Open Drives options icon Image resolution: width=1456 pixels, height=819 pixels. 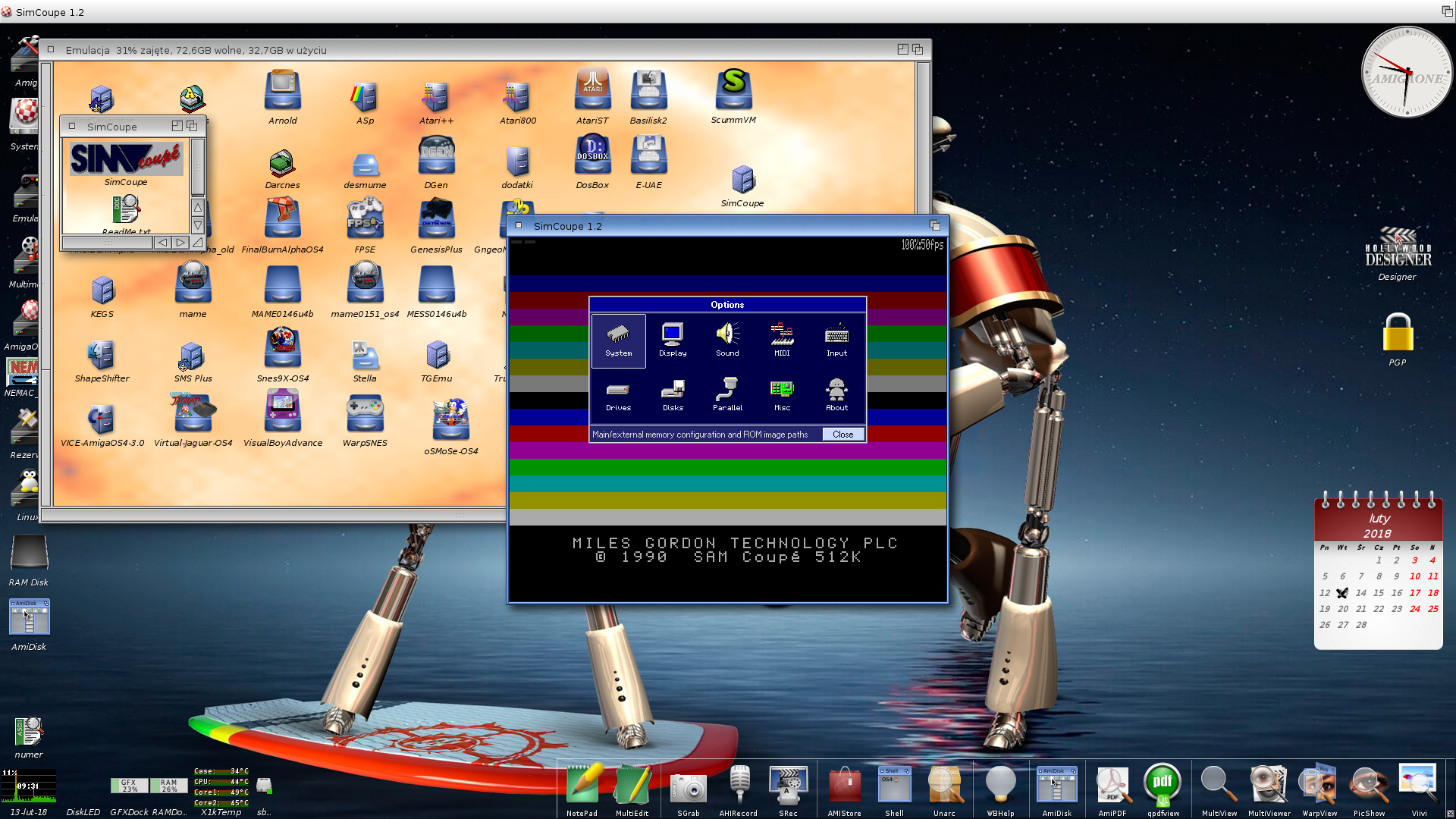pyautogui.click(x=618, y=395)
